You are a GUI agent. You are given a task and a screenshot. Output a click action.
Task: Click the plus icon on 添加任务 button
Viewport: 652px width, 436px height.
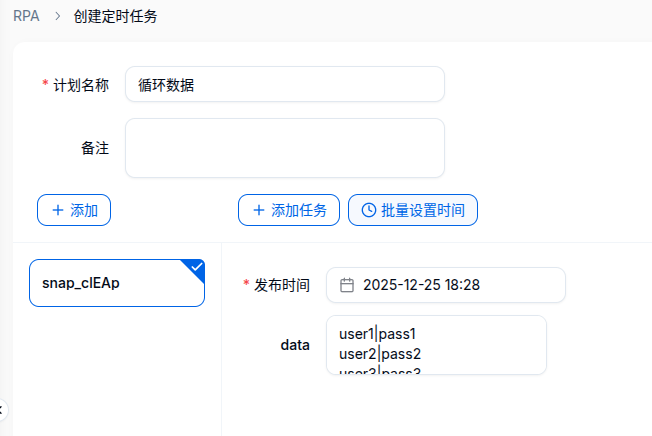click(x=259, y=211)
